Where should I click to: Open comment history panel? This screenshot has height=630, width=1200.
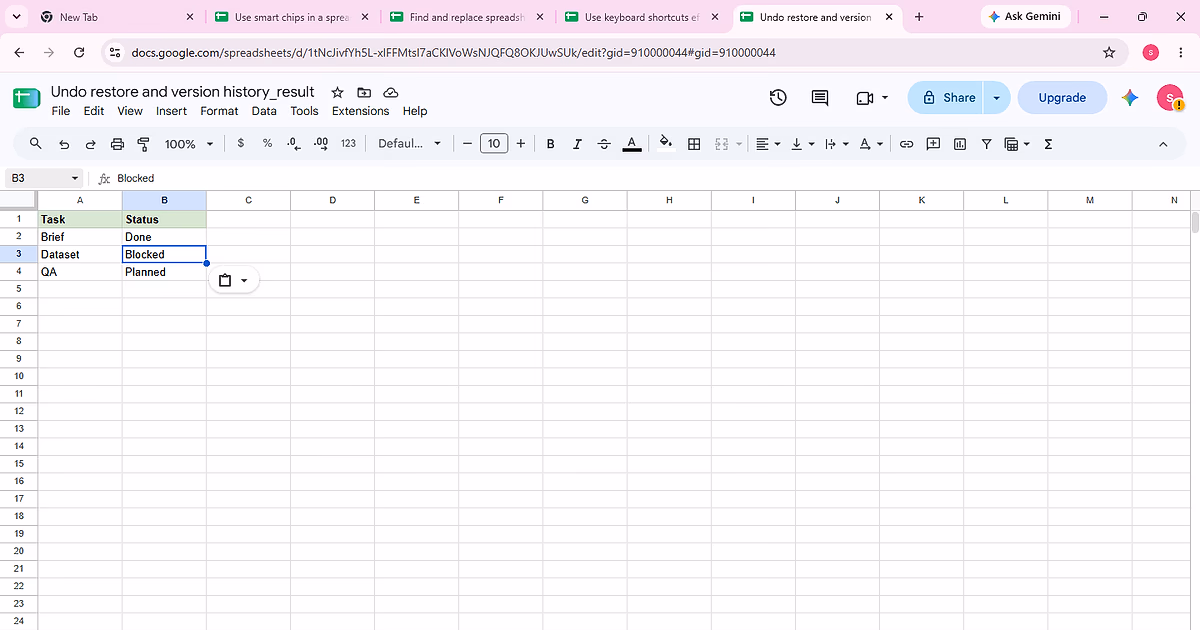[x=820, y=97]
